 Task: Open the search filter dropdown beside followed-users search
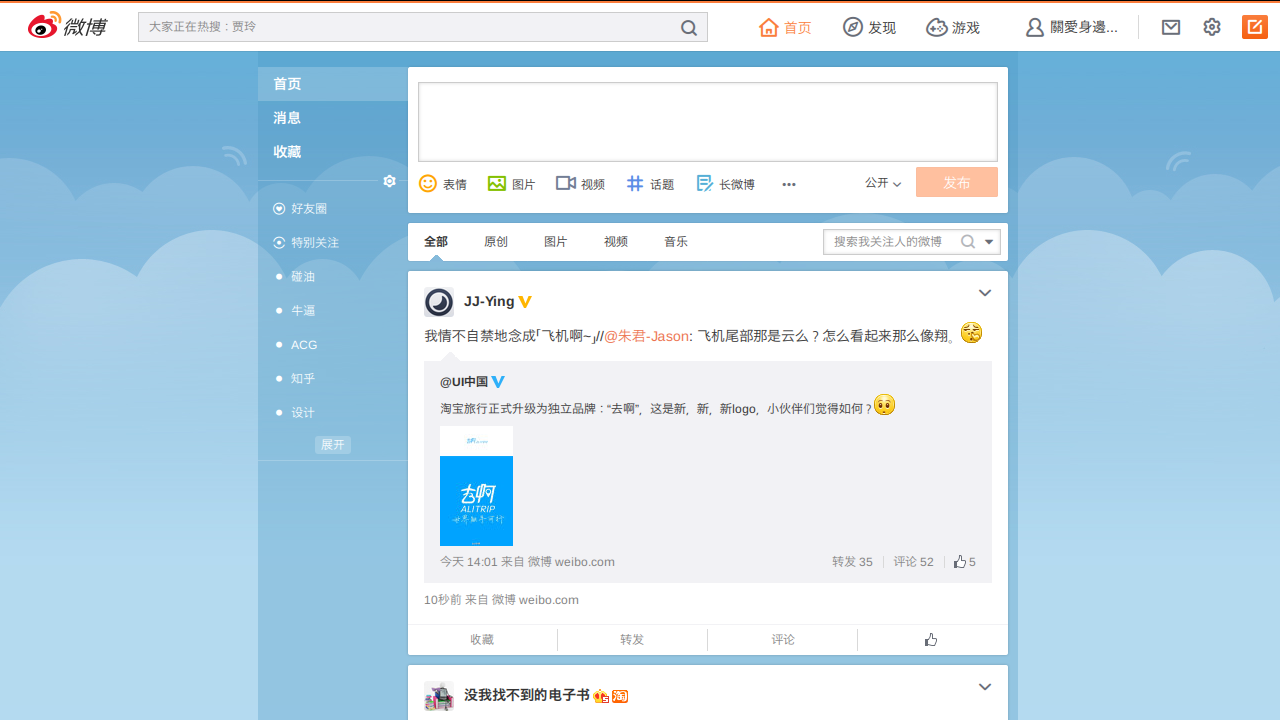point(986,241)
